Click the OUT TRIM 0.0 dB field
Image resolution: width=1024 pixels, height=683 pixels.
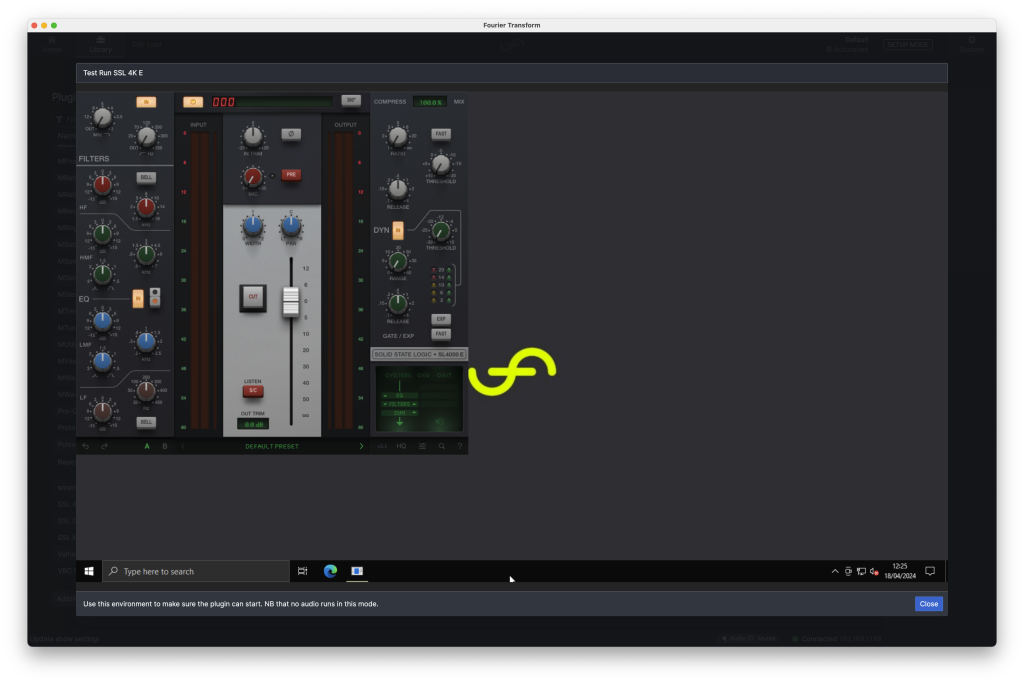click(x=253, y=424)
